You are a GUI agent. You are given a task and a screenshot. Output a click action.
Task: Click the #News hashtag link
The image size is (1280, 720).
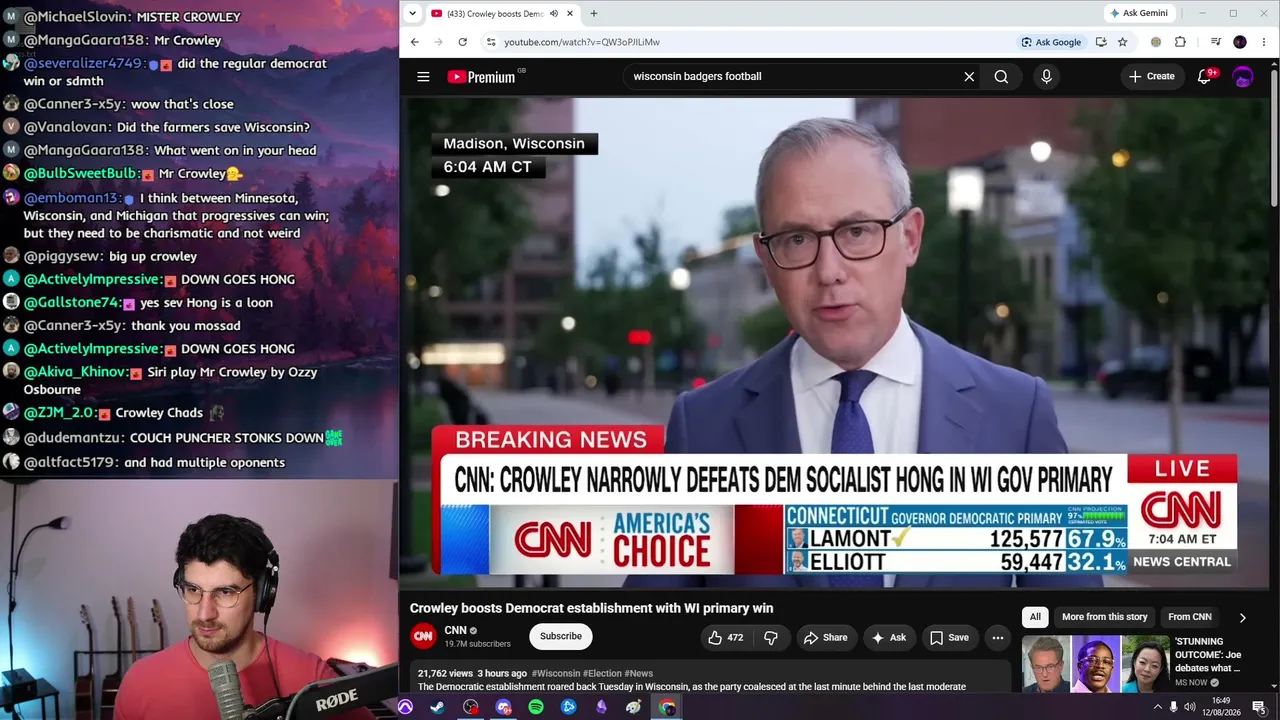[x=638, y=674]
